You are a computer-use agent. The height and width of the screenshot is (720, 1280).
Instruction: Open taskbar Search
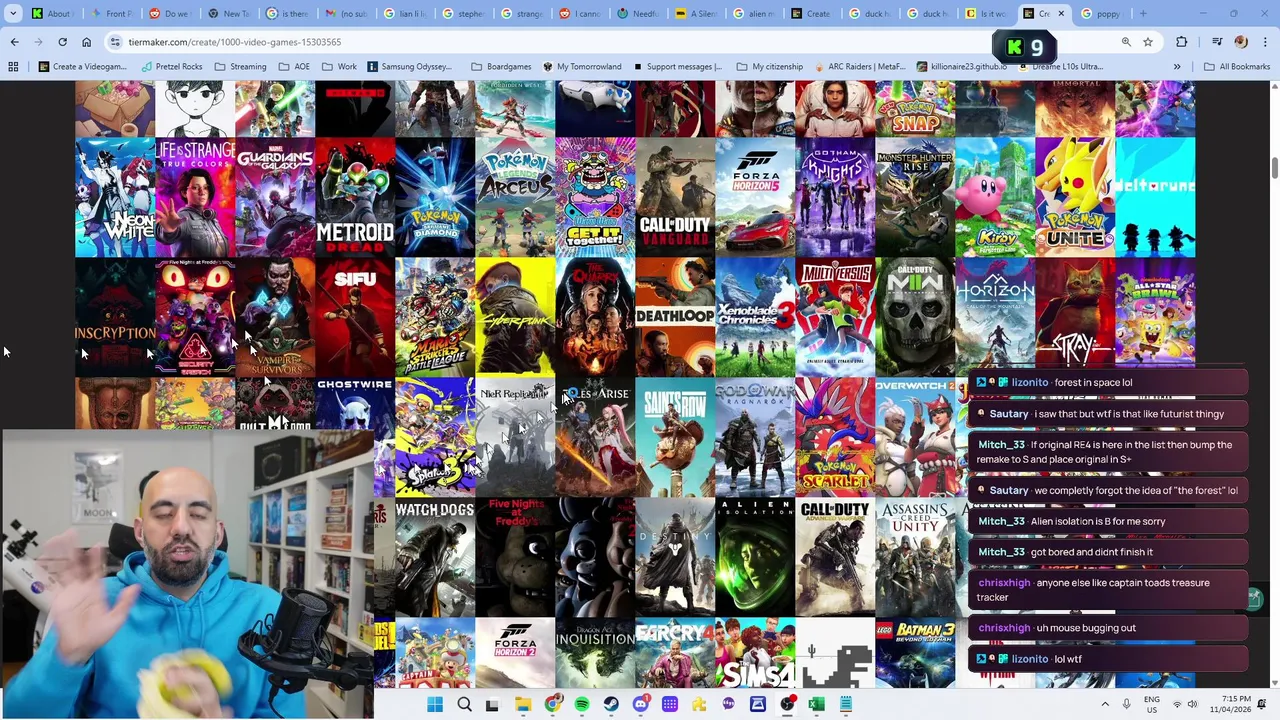(x=463, y=705)
